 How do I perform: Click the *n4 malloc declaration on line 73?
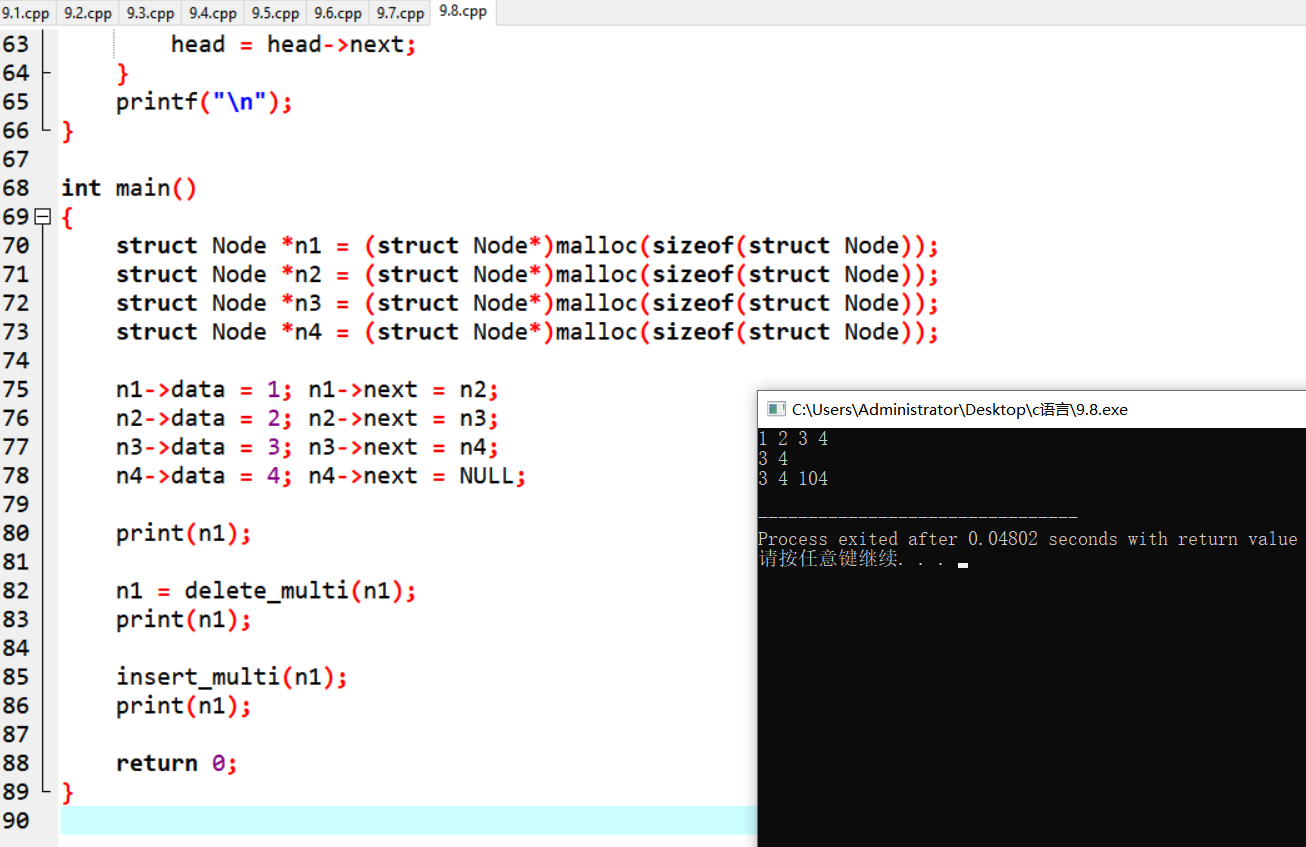[x=527, y=332]
